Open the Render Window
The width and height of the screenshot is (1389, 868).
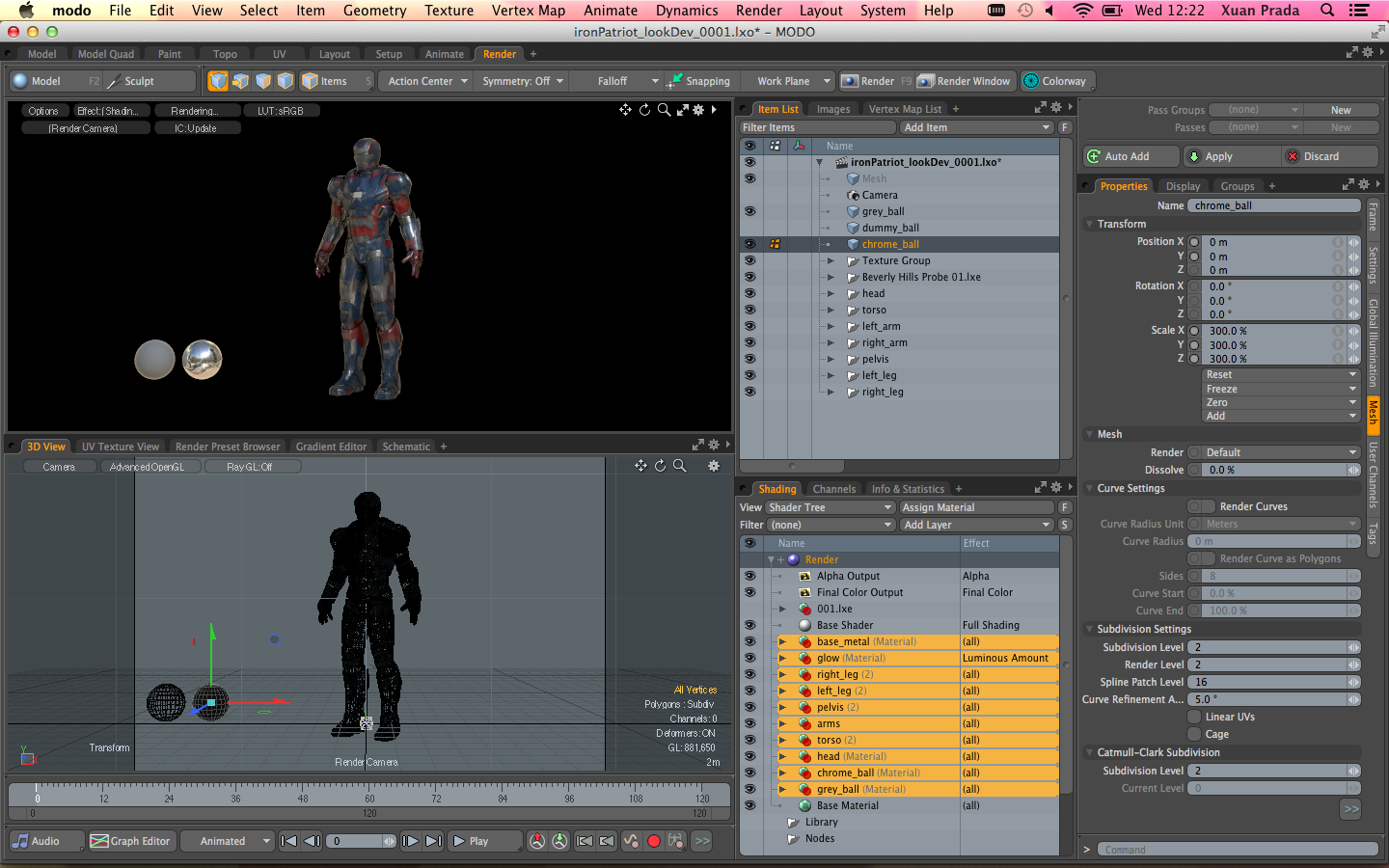click(964, 81)
